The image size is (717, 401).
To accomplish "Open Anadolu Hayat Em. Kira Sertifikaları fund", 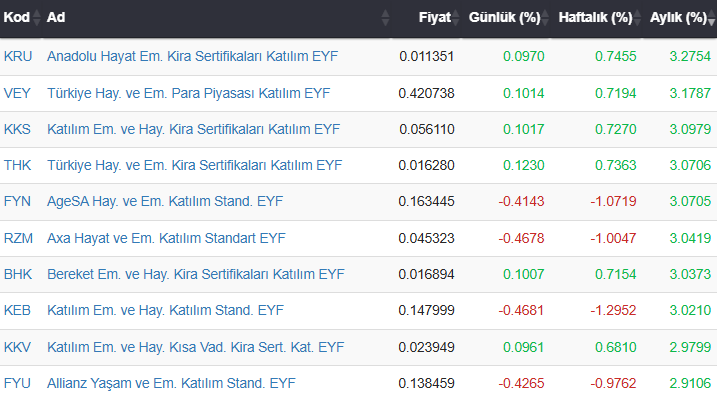I will pyautogui.click(x=193, y=56).
